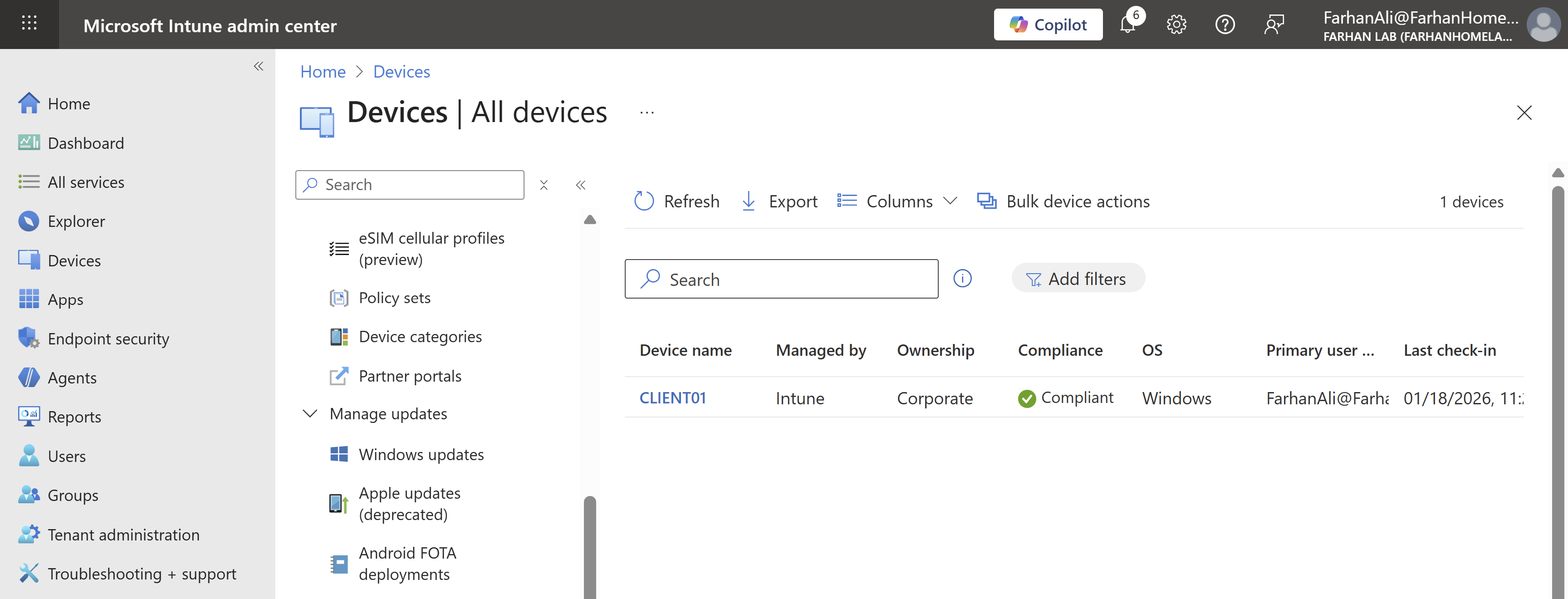Image resolution: width=1568 pixels, height=599 pixels.
Task: Click Add filters button
Action: (x=1078, y=279)
